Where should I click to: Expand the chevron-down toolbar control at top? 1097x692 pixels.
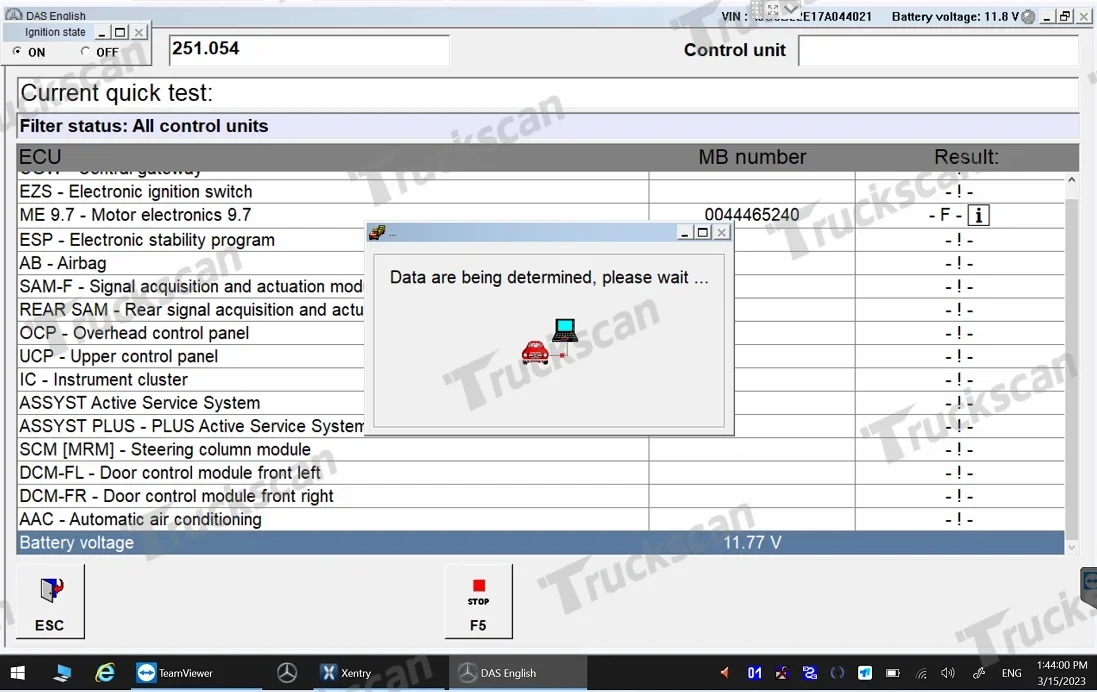pyautogui.click(x=791, y=8)
